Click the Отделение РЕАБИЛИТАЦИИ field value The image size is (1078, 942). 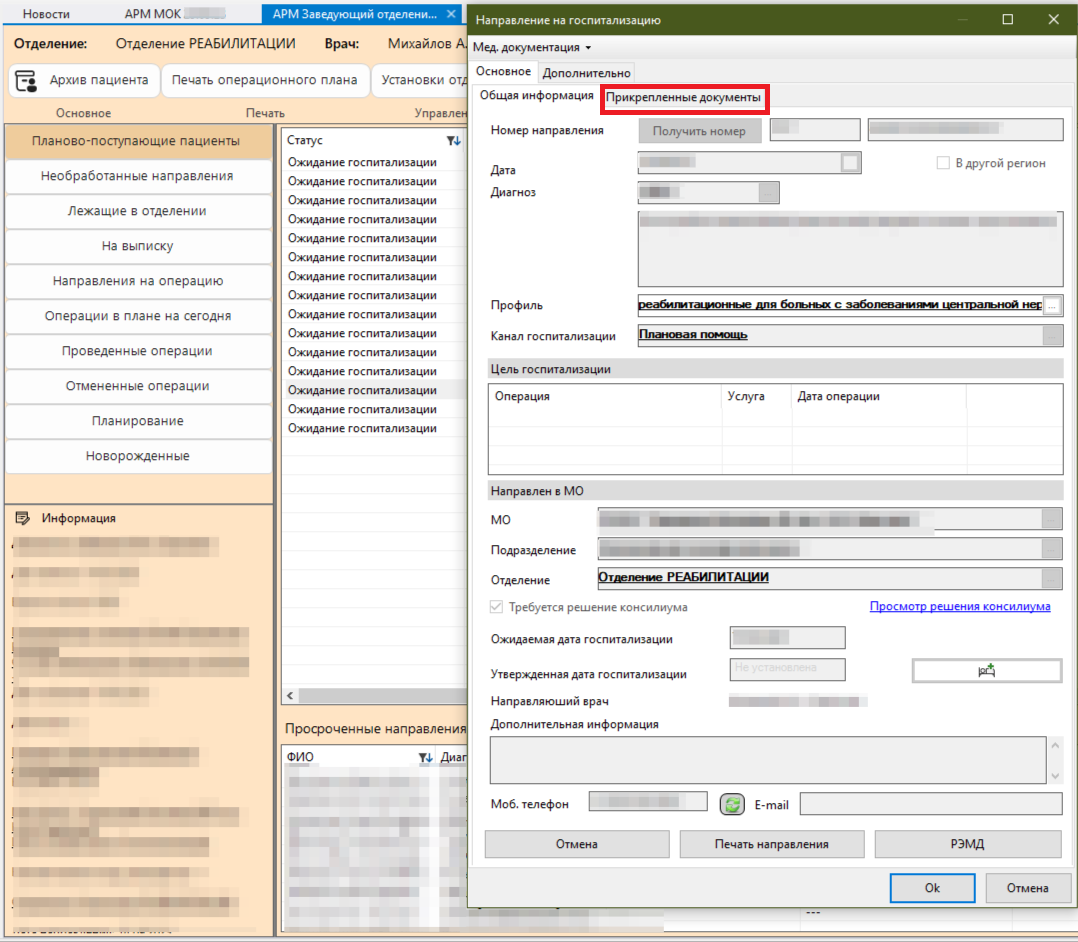683,578
